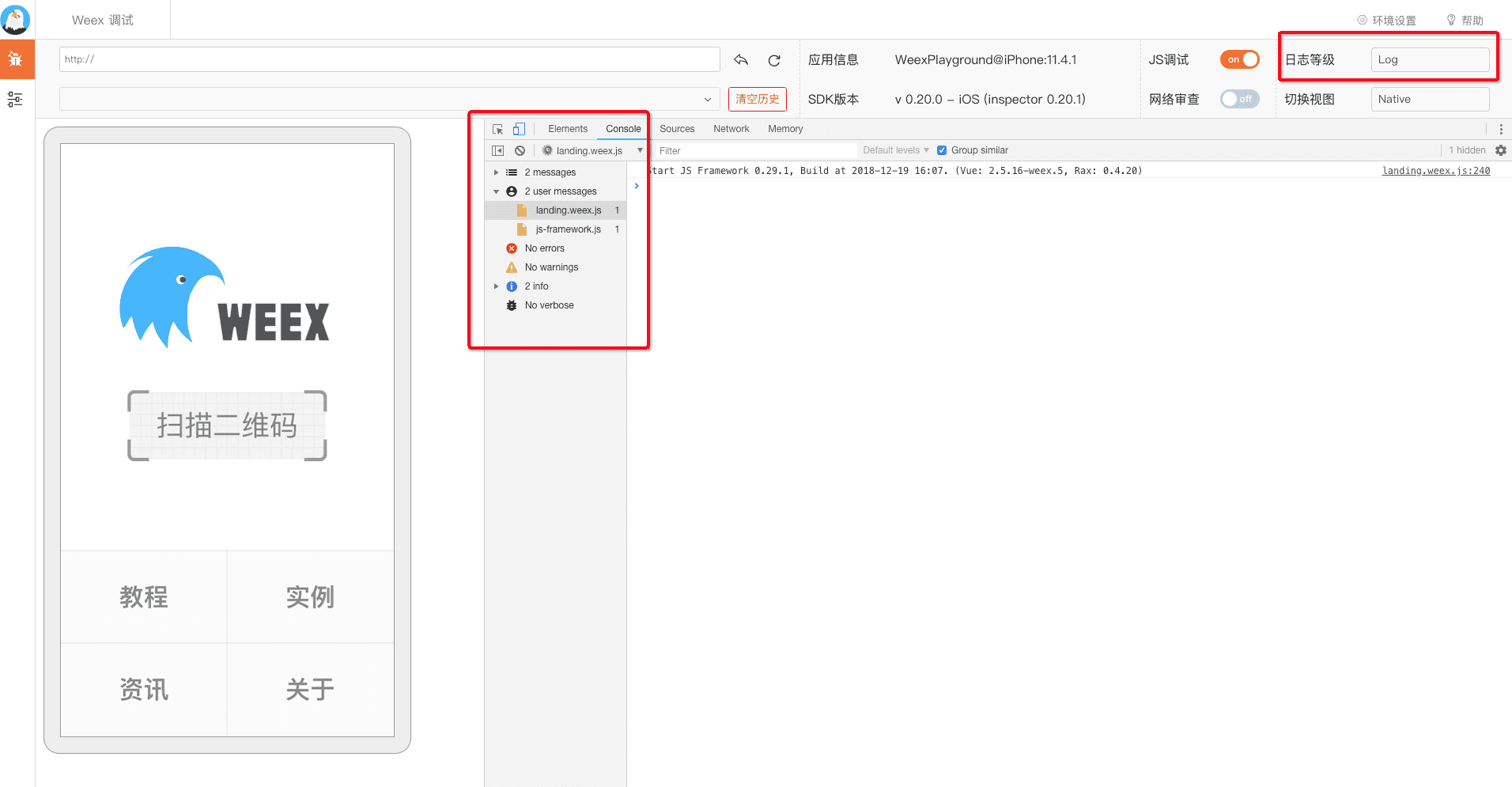The image size is (1512, 787).
Task: Select the inspect element picker icon
Action: 498,129
